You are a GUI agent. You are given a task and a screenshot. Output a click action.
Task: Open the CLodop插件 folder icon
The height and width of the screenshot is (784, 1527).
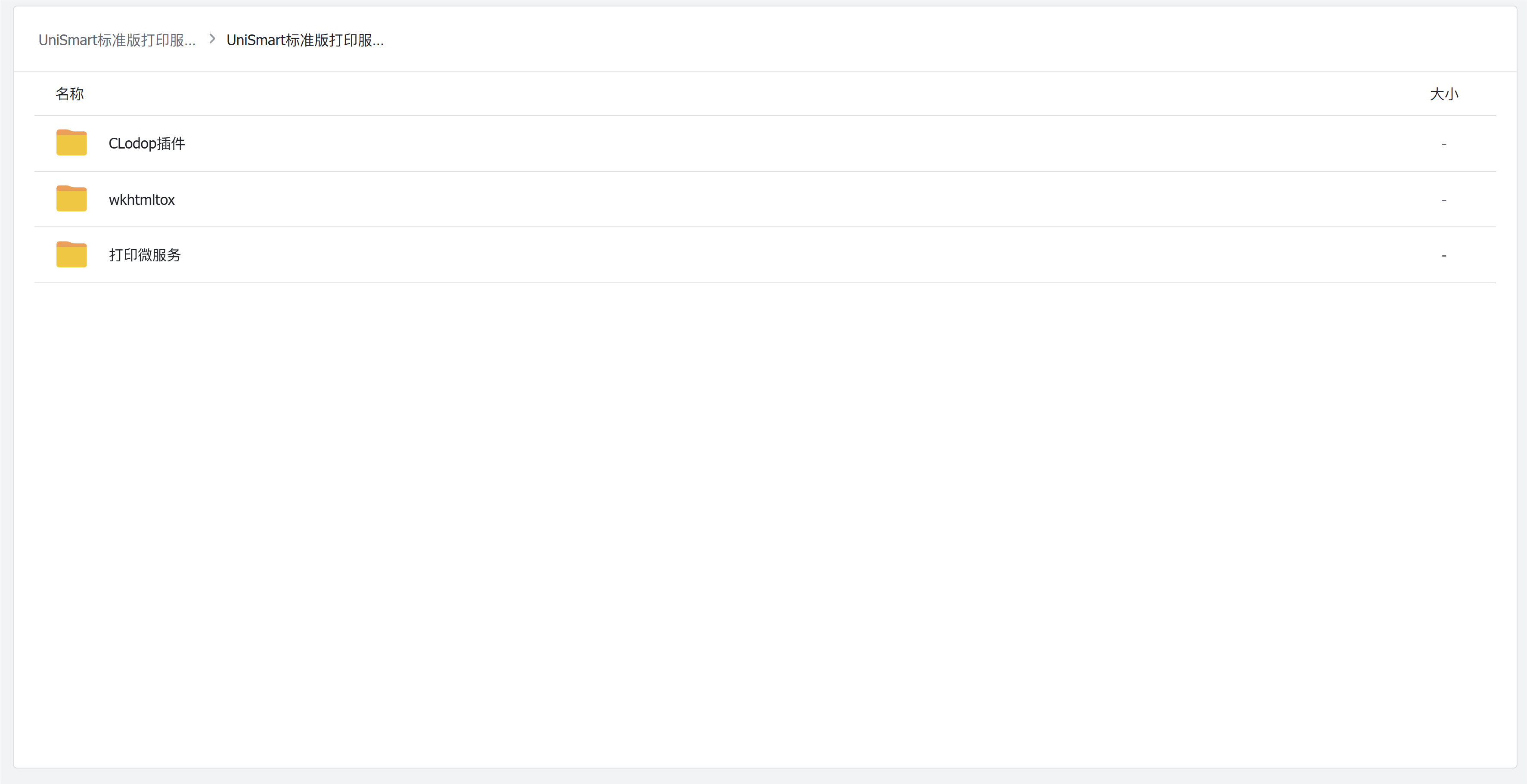click(x=71, y=143)
